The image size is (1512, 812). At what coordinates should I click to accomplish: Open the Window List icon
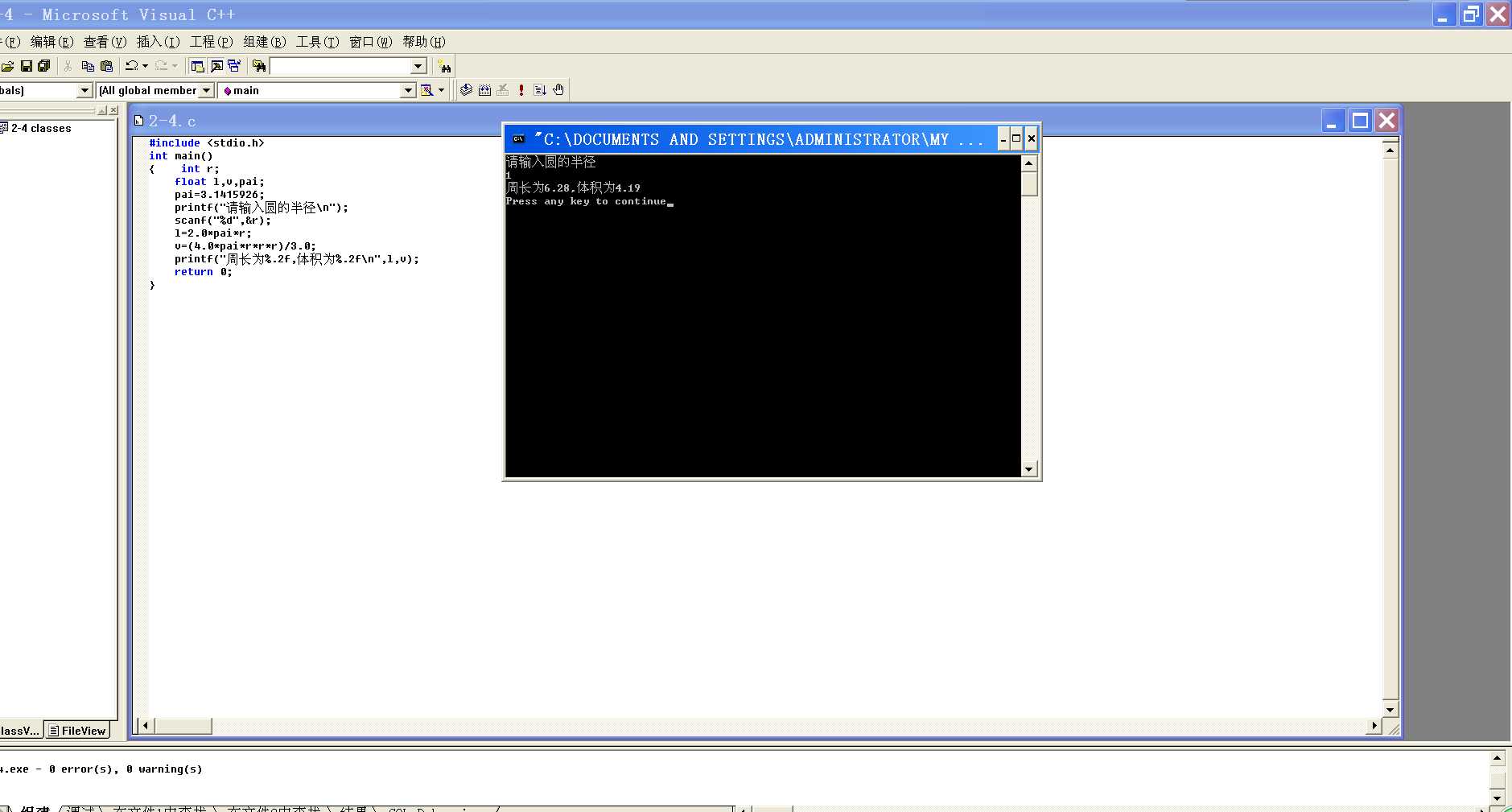[x=234, y=66]
